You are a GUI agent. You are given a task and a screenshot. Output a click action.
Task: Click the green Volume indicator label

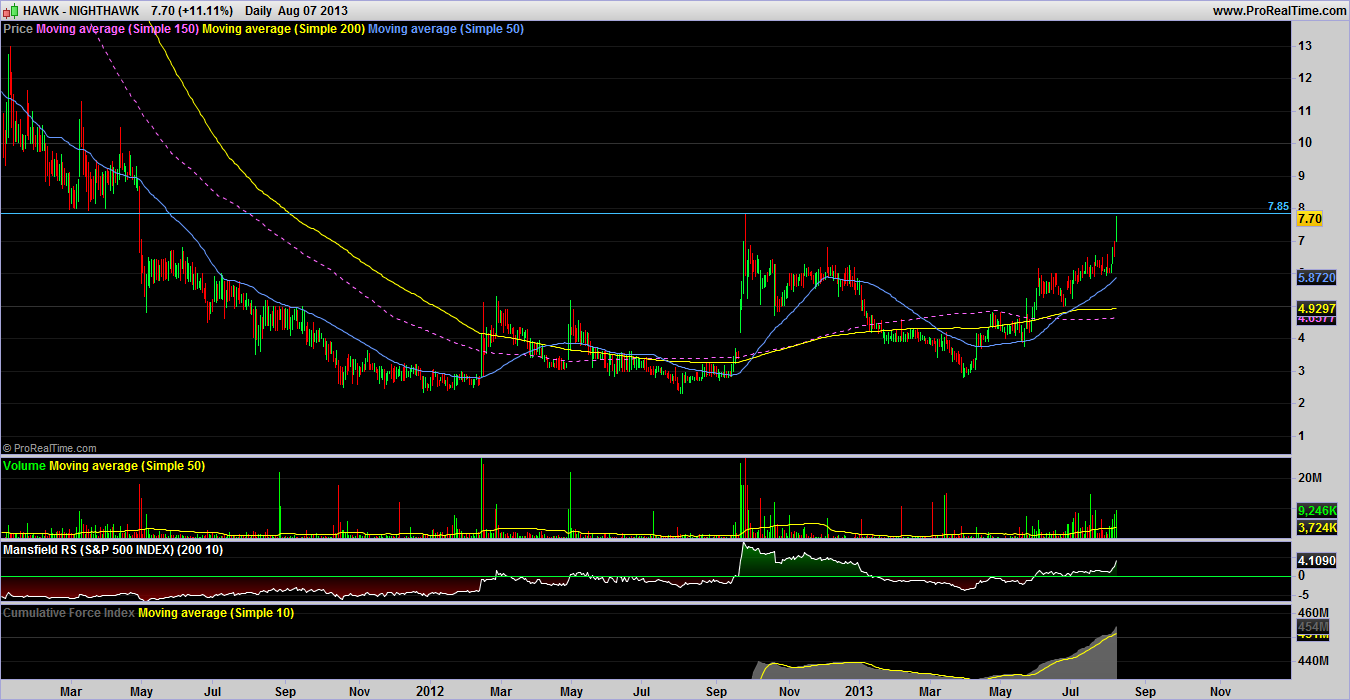point(25,466)
